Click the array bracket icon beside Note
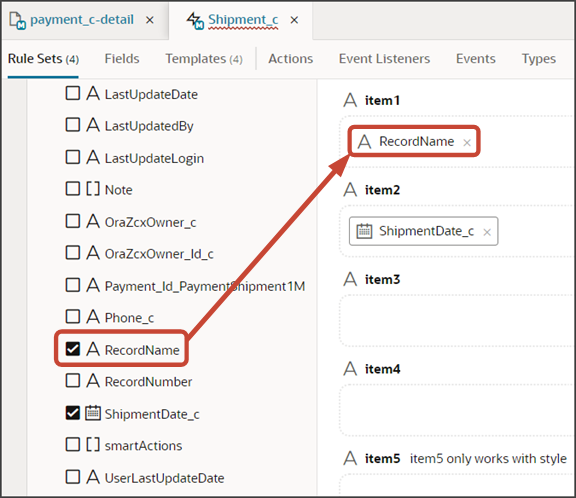The width and height of the screenshot is (576, 498). [x=93, y=189]
